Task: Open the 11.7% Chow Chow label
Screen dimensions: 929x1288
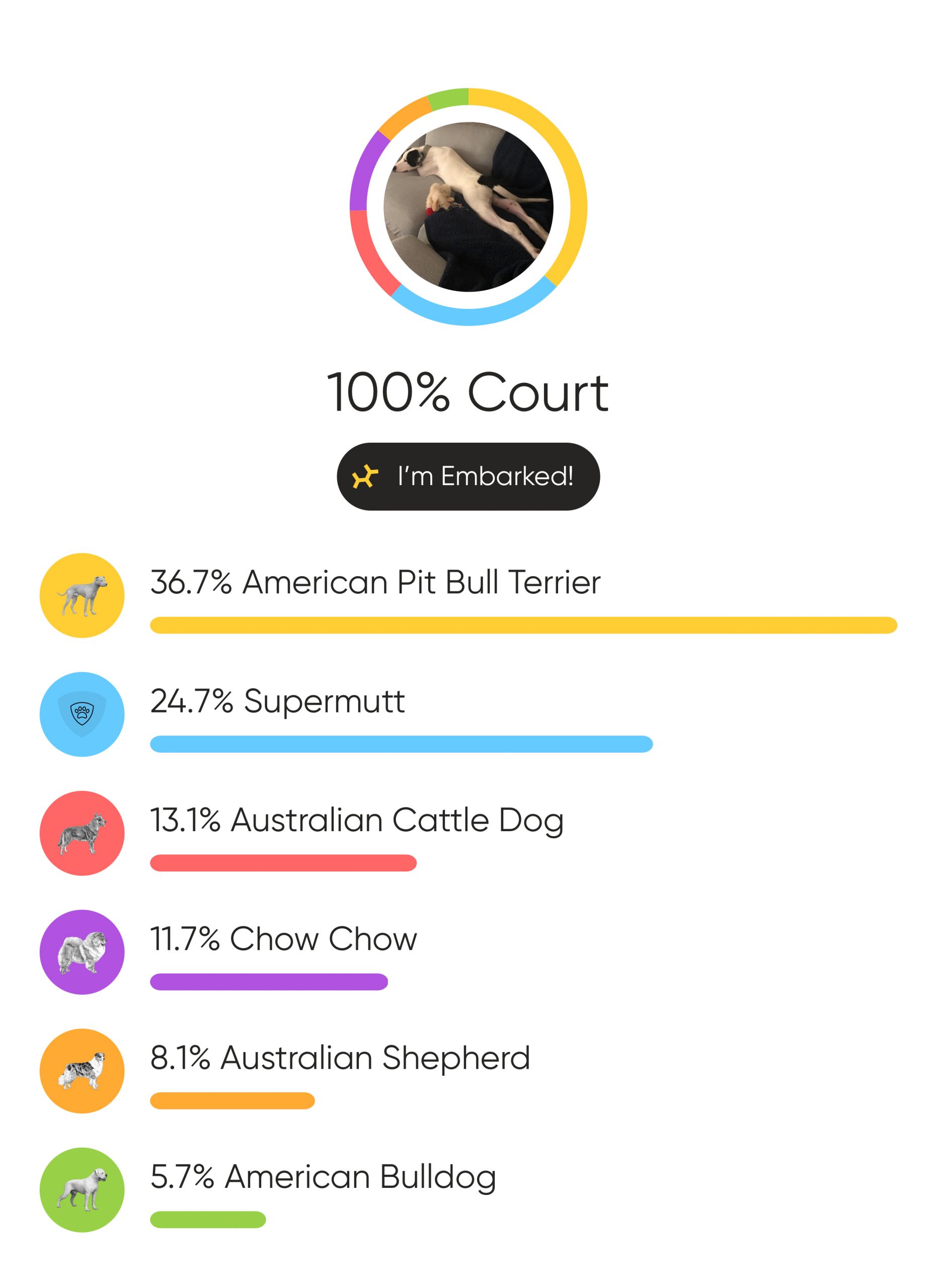Action: [283, 939]
